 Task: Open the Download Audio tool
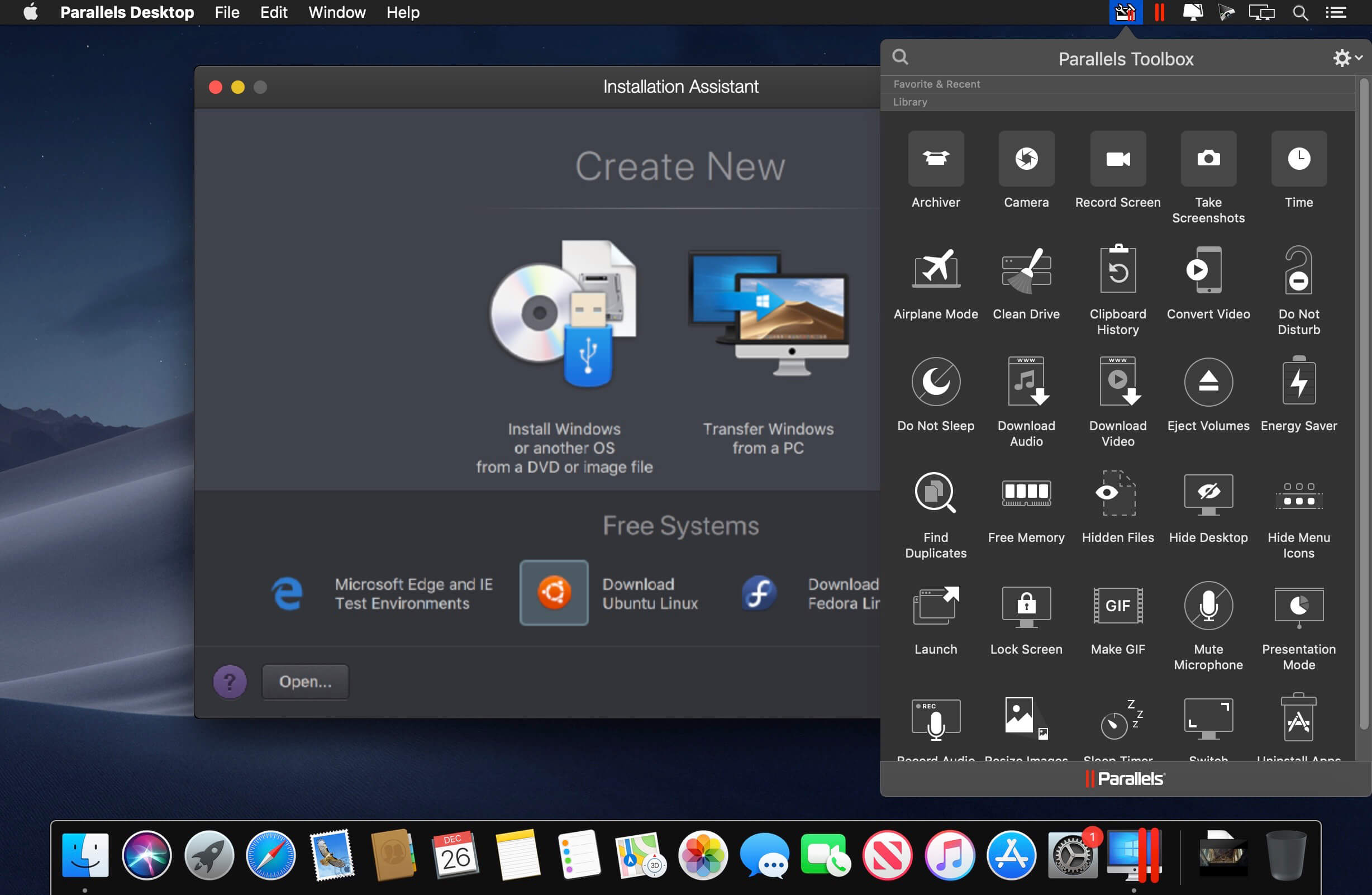(x=1026, y=382)
